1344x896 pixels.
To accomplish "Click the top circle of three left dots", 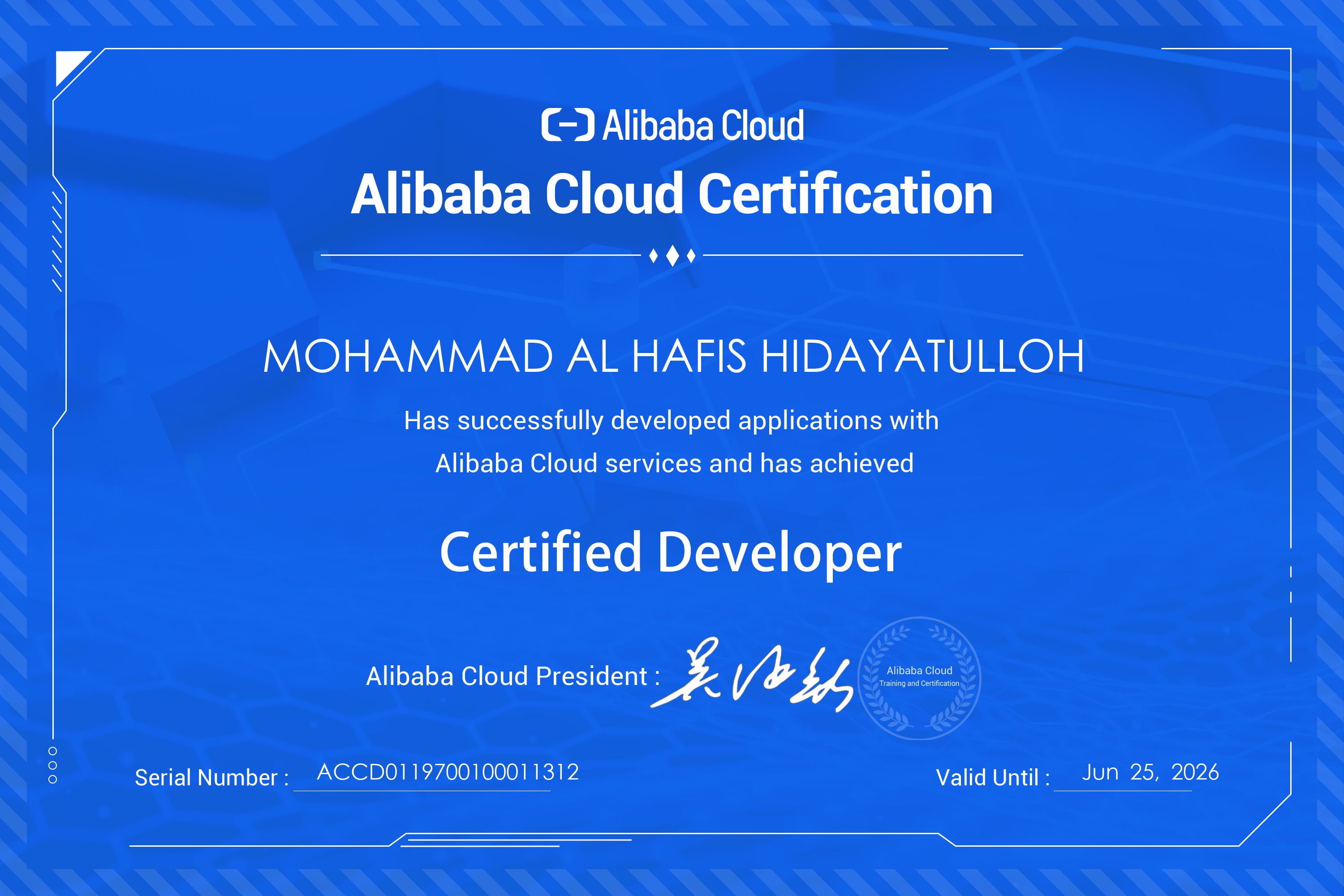I will click(52, 751).
